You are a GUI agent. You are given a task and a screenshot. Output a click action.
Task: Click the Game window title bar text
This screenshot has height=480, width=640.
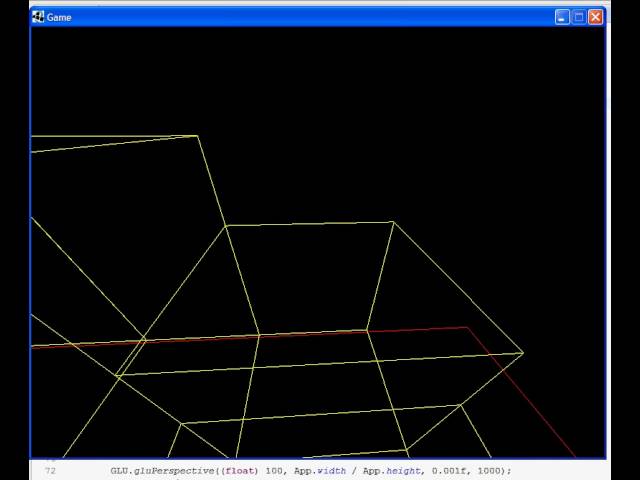[x=59, y=18]
